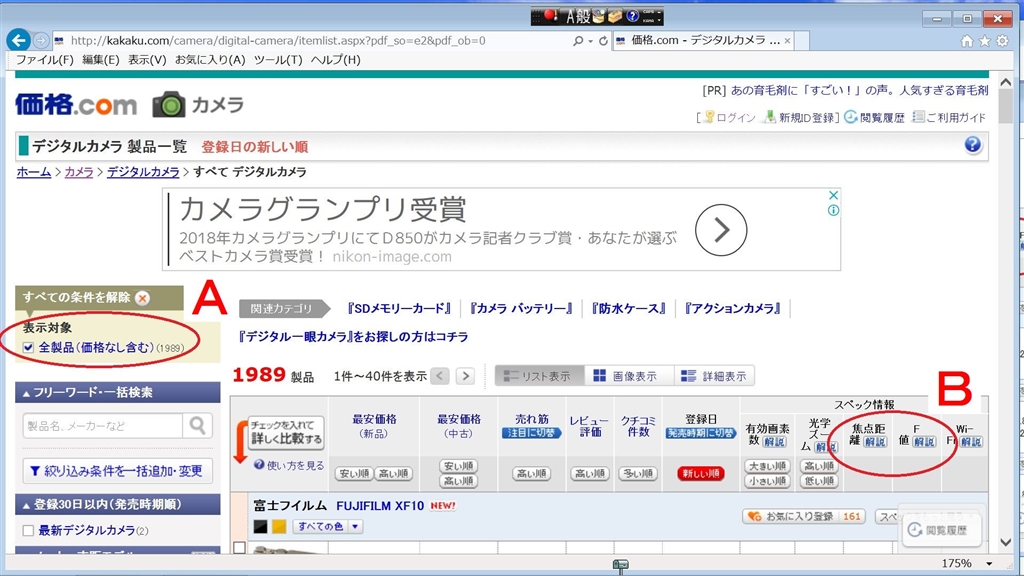Click 注目に切替 under 売れ筋

pos(532,433)
